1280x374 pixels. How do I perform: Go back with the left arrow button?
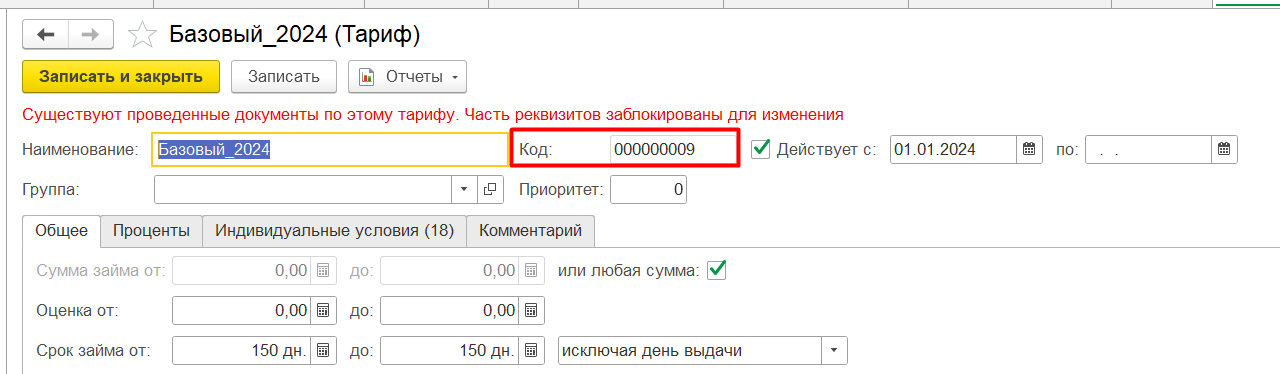pyautogui.click(x=45, y=35)
